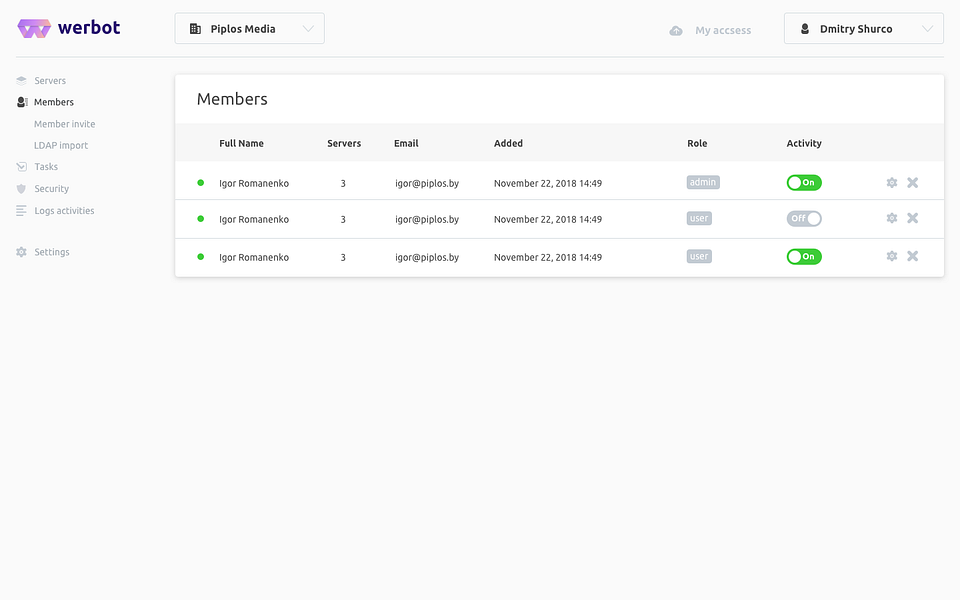Click the Logs activities list icon
Screen dimensions: 960x600
pyautogui.click(x=21, y=211)
